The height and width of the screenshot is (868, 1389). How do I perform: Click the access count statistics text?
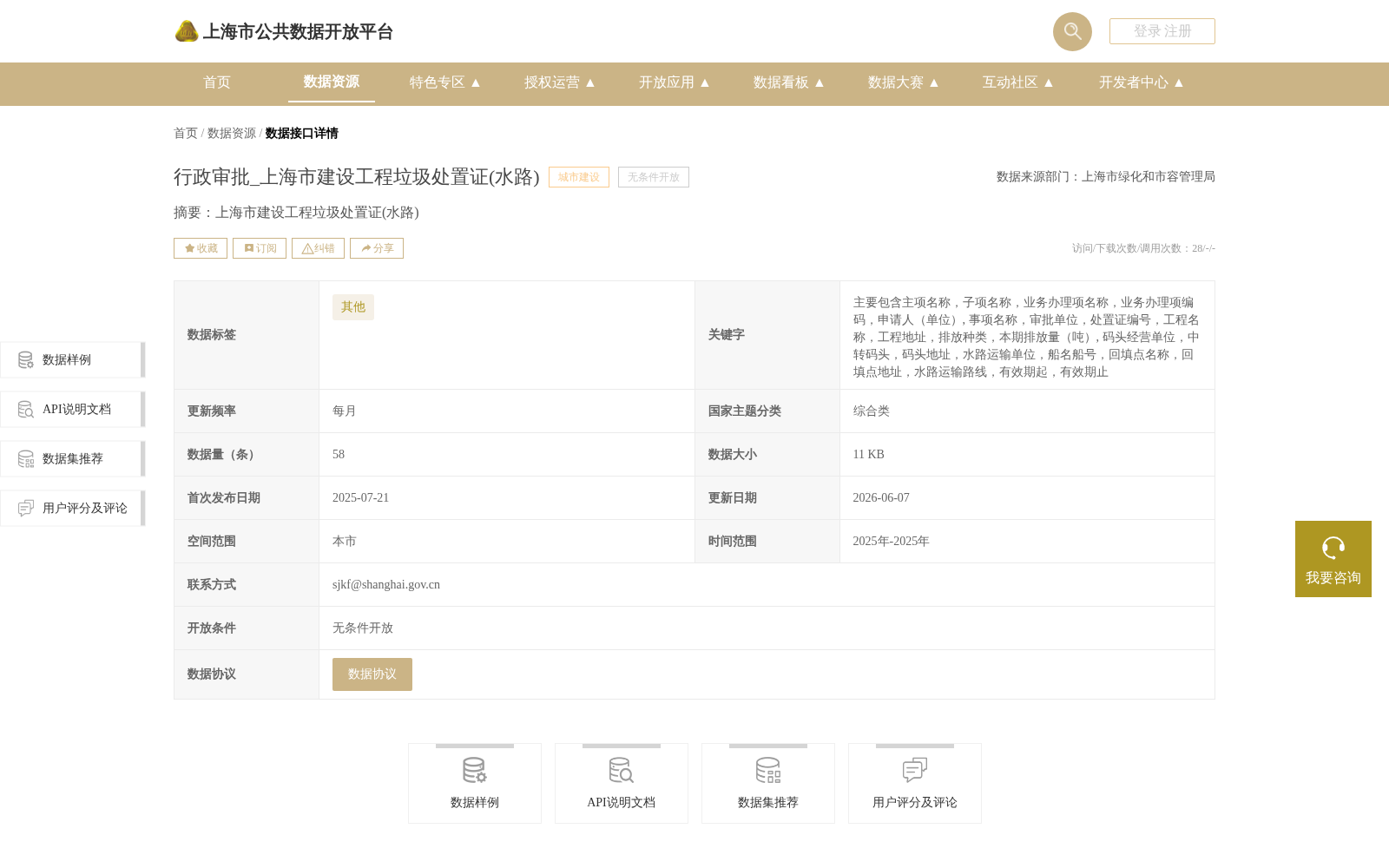1143,248
